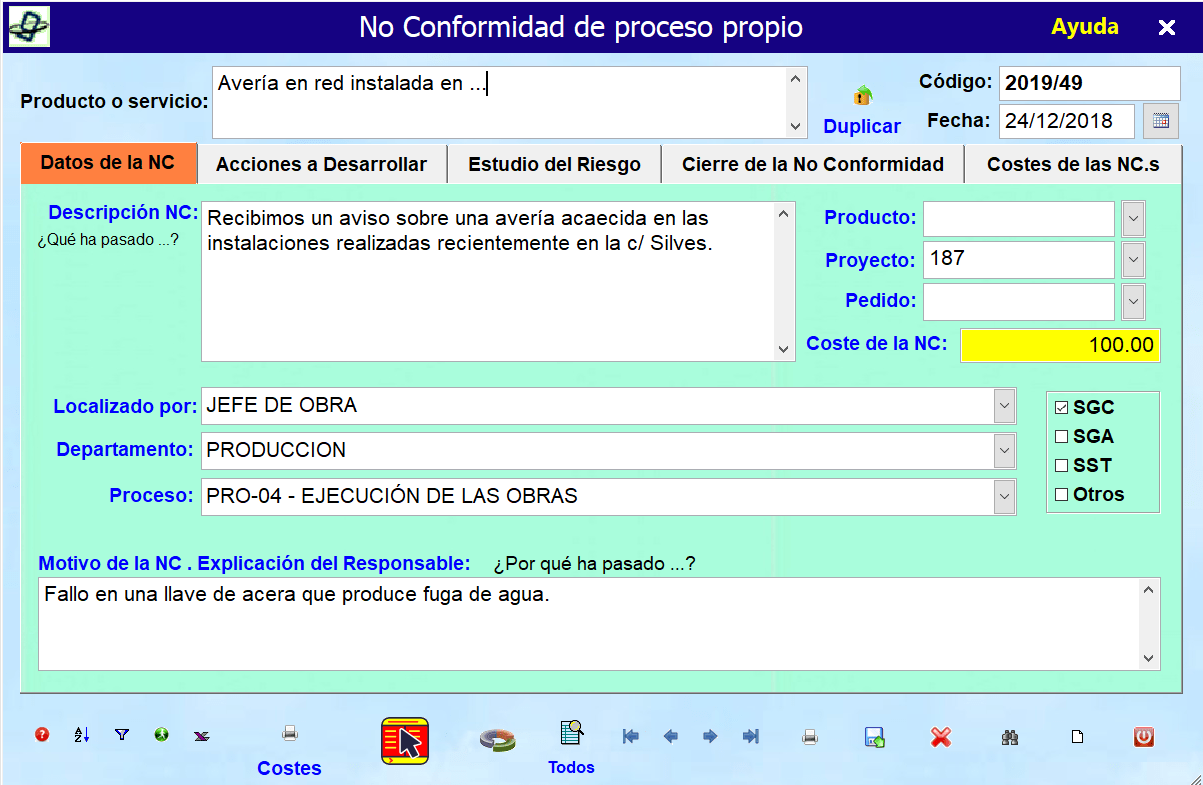Switch to Datos de la NC tab

click(108, 163)
